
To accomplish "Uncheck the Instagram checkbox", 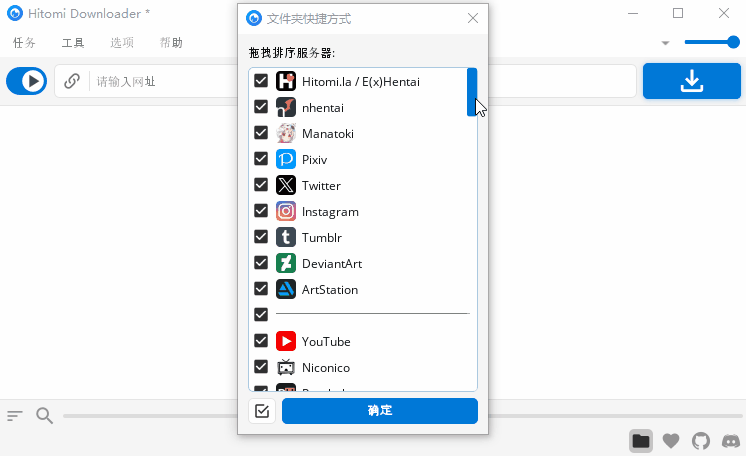I will (261, 210).
